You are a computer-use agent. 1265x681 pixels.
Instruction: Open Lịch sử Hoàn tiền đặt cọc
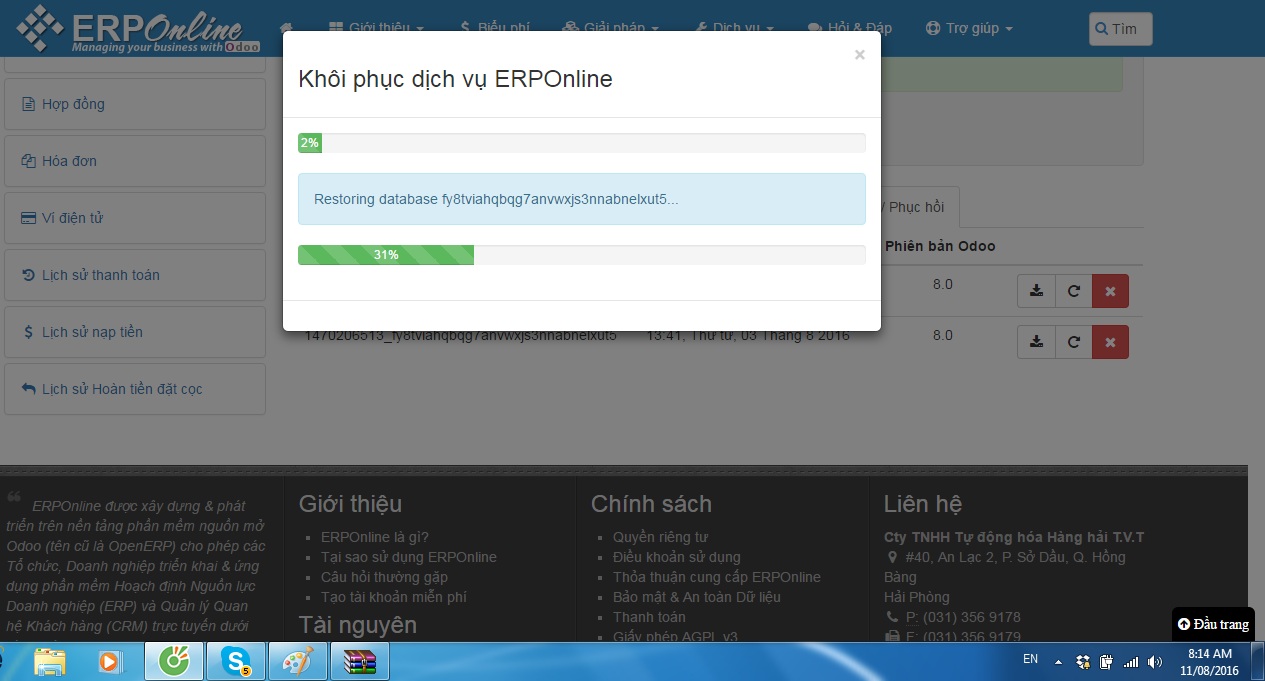click(135, 389)
